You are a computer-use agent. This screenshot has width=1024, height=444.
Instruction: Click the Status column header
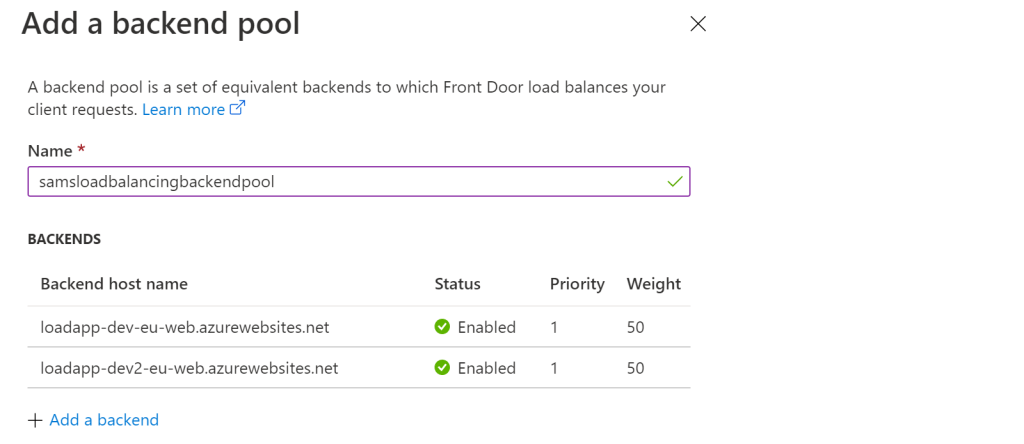[458, 284]
